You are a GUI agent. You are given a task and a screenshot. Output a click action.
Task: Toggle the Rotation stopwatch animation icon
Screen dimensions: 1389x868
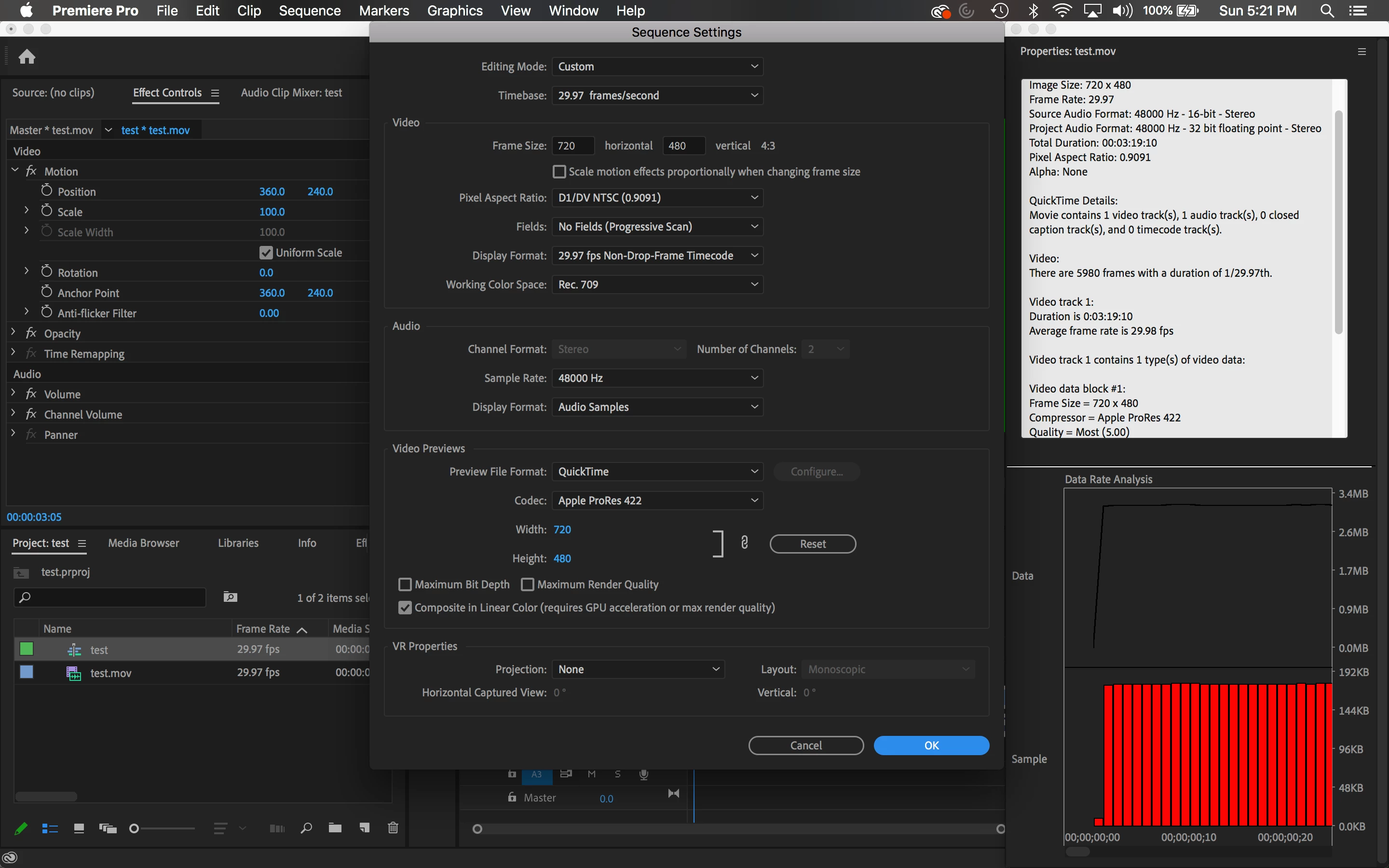click(x=47, y=271)
